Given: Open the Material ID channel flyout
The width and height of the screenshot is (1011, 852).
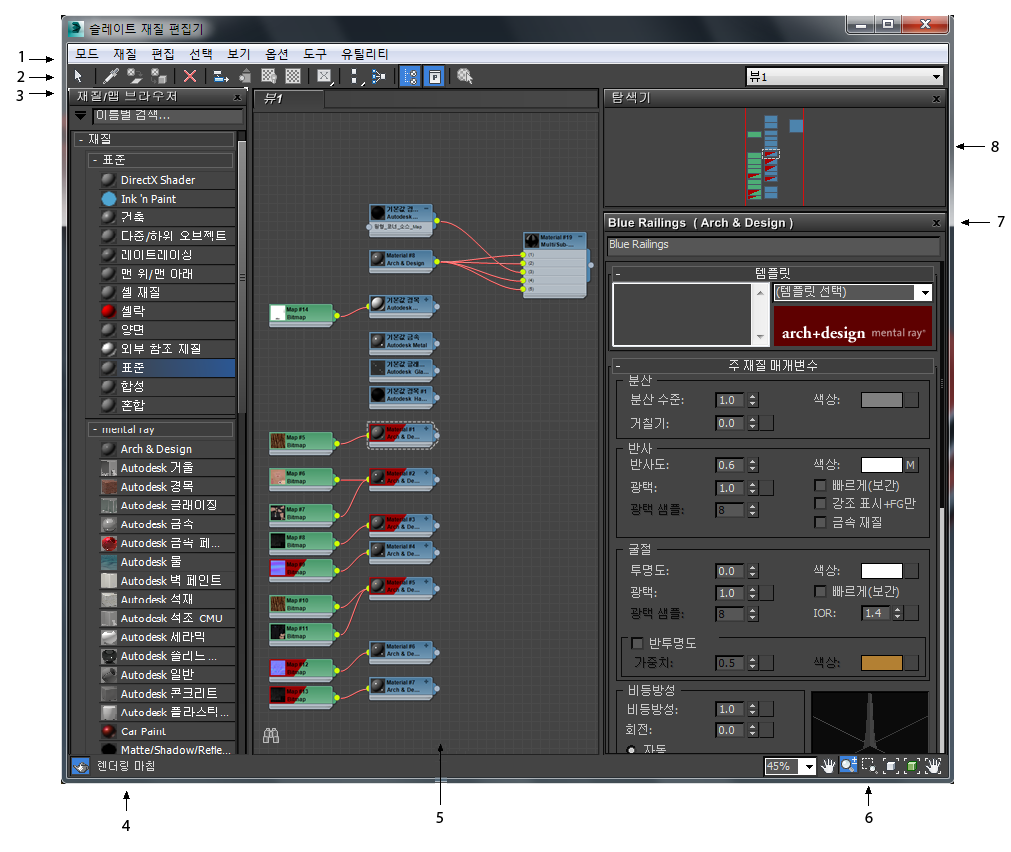Looking at the screenshot, I should (324, 76).
